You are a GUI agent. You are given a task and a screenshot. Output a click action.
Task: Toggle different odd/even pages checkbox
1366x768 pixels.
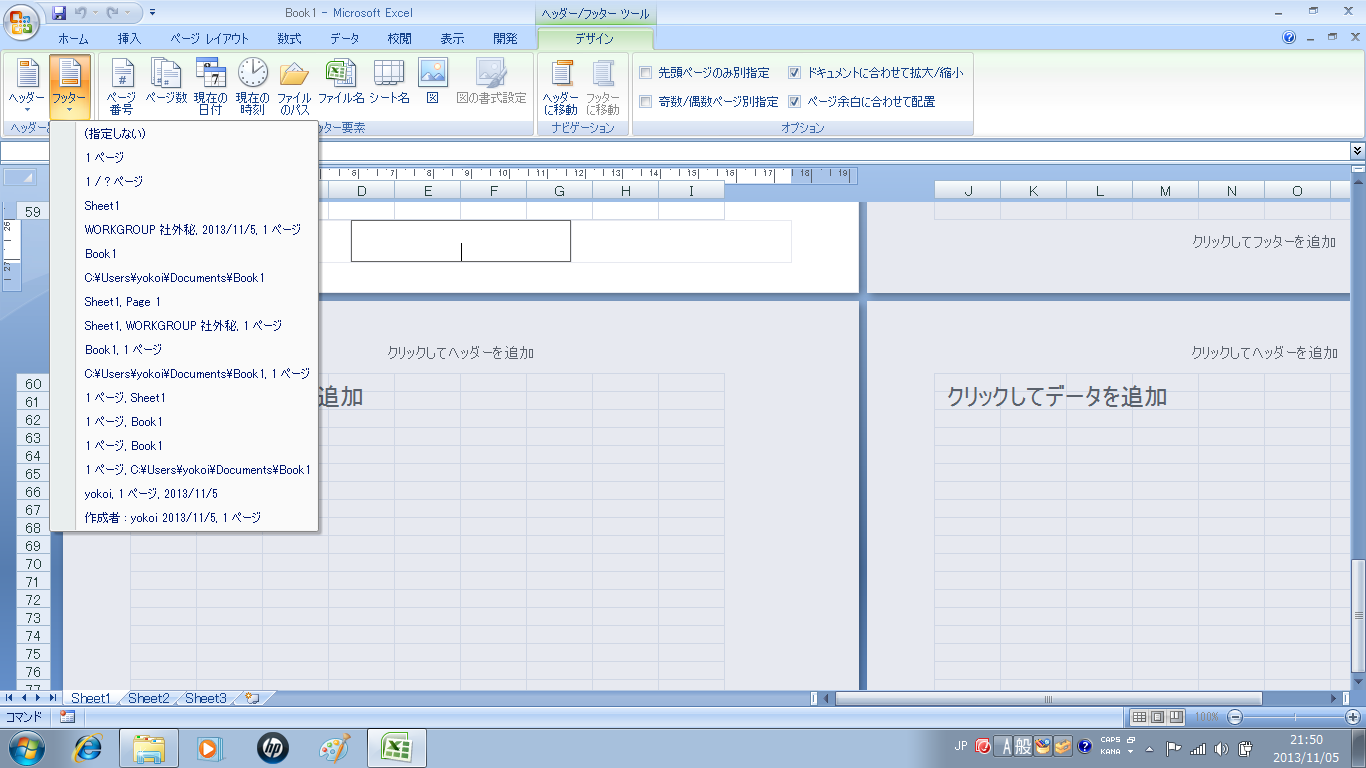point(646,101)
